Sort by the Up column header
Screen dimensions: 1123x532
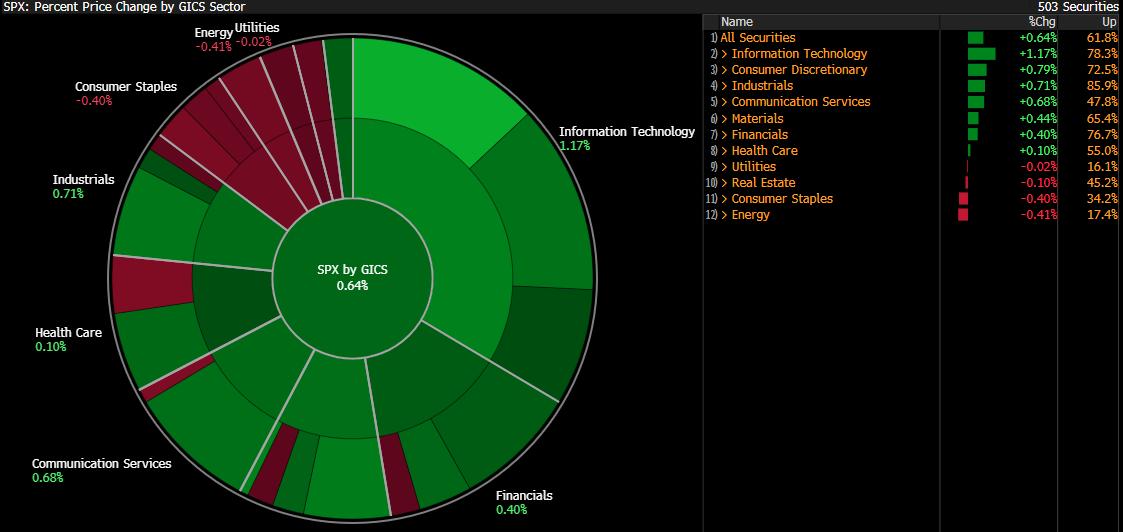pyautogui.click(x=1108, y=21)
